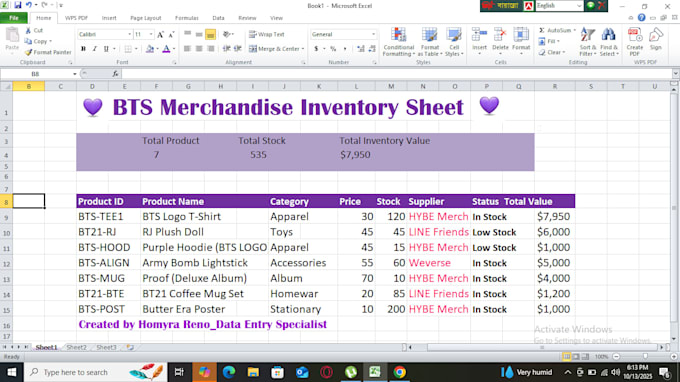Open the Cell Styles dropdown
This screenshot has height=382, width=680.
point(454,42)
